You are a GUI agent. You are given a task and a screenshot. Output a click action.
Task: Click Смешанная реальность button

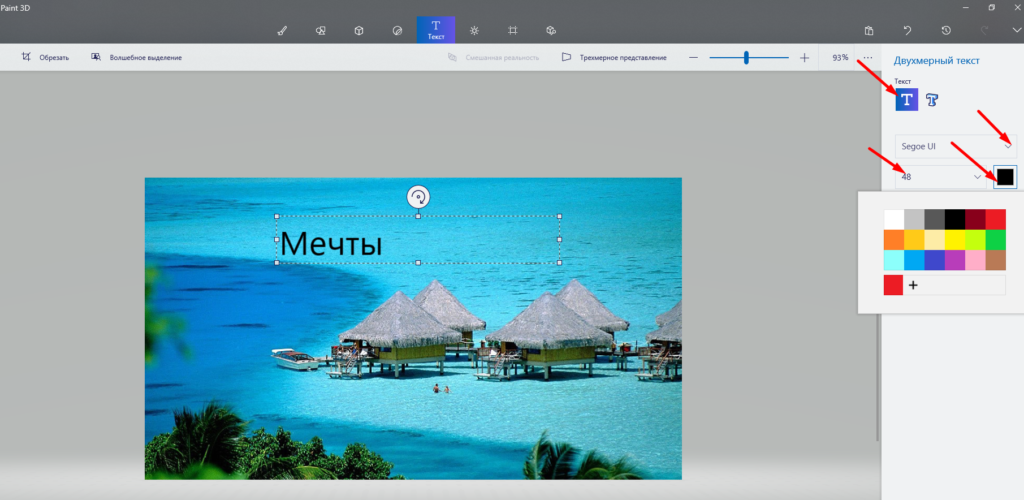[x=493, y=57]
